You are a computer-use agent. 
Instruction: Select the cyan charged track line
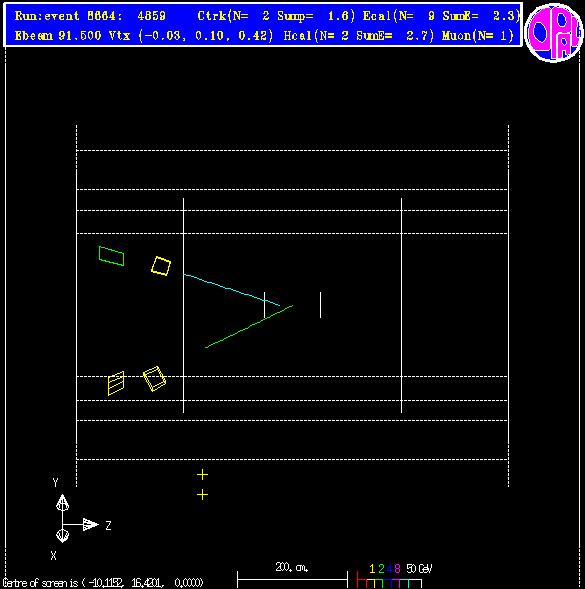pos(231,290)
